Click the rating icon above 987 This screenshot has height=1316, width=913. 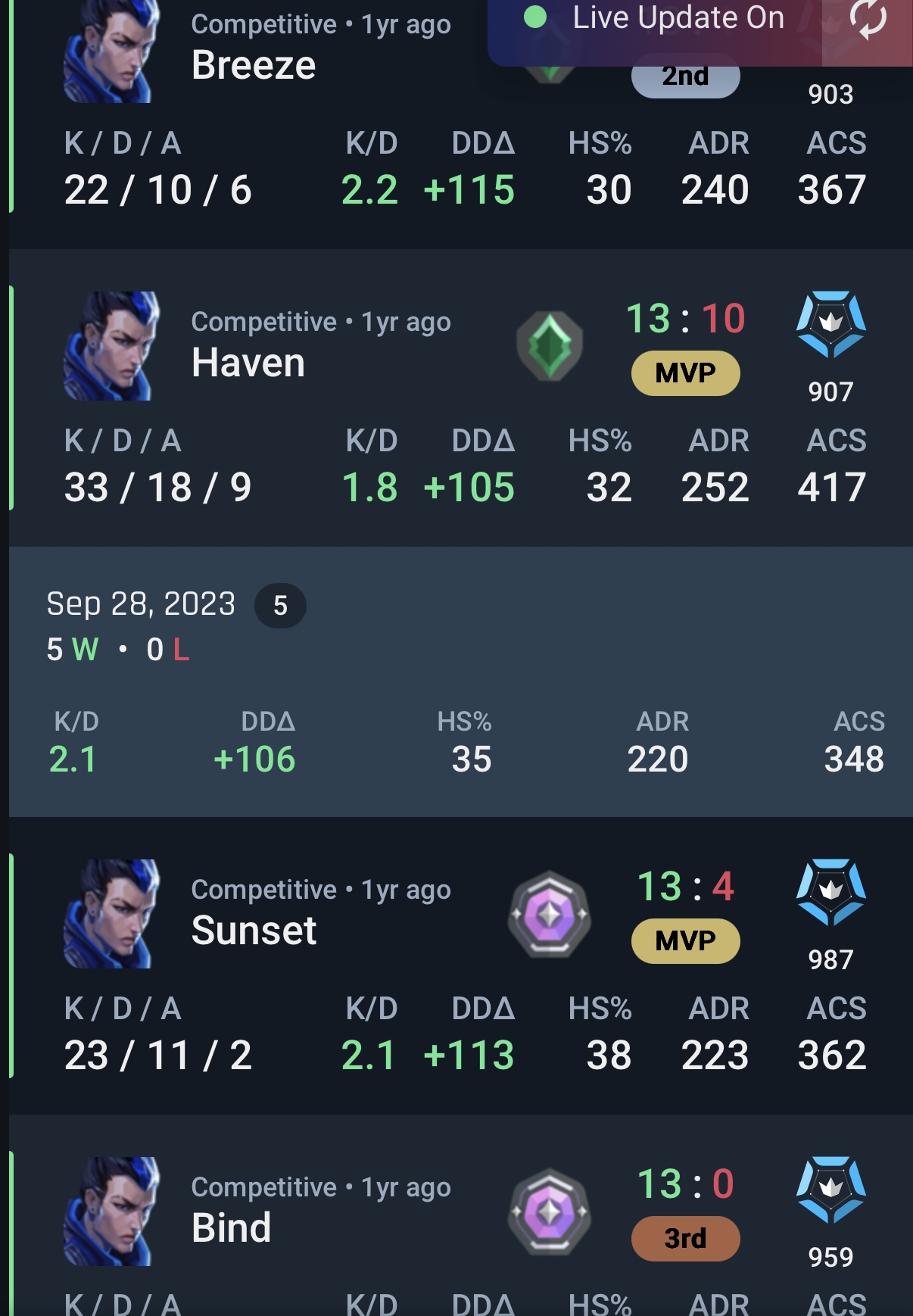[x=830, y=892]
